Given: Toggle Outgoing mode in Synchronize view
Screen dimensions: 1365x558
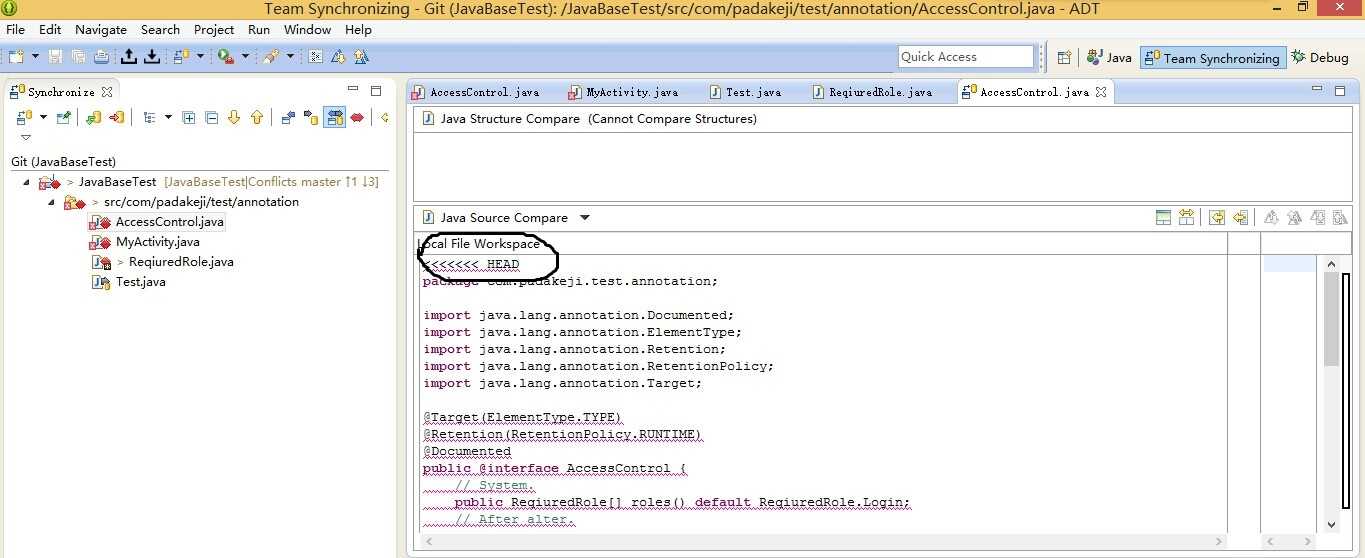Looking at the screenshot, I should (x=311, y=117).
